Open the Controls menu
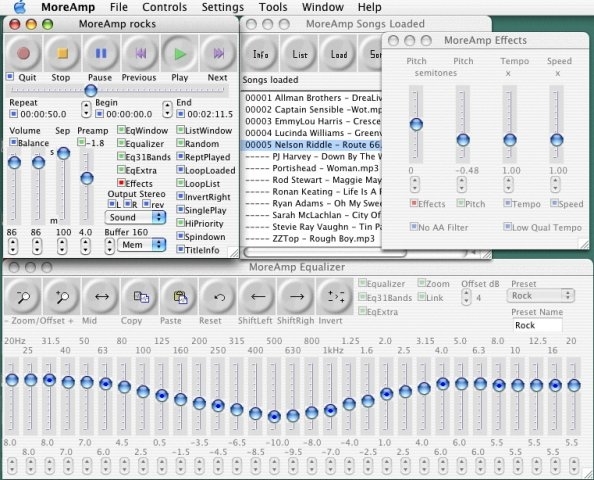 [164, 7]
